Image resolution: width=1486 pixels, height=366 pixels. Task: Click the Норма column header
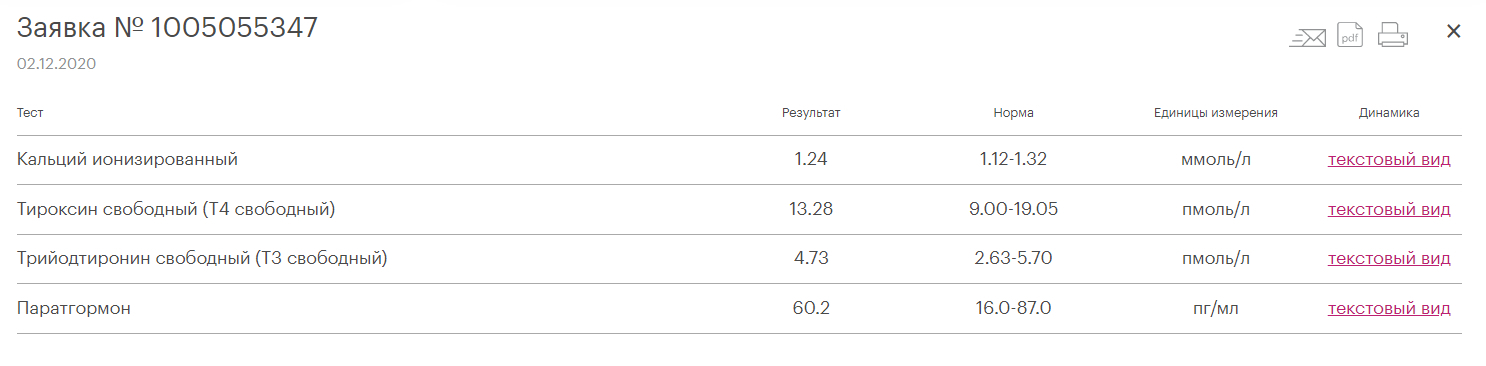click(1014, 113)
